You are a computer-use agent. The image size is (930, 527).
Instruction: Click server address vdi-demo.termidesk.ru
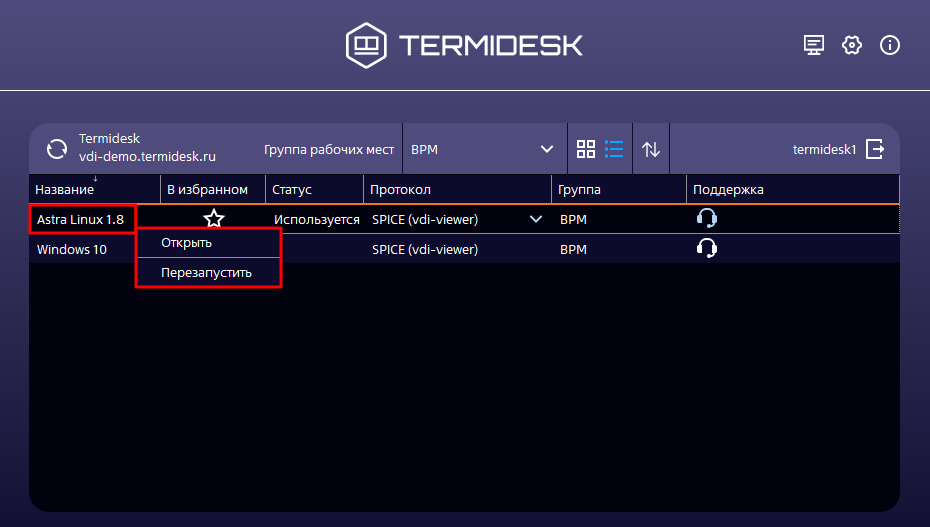pos(147,156)
